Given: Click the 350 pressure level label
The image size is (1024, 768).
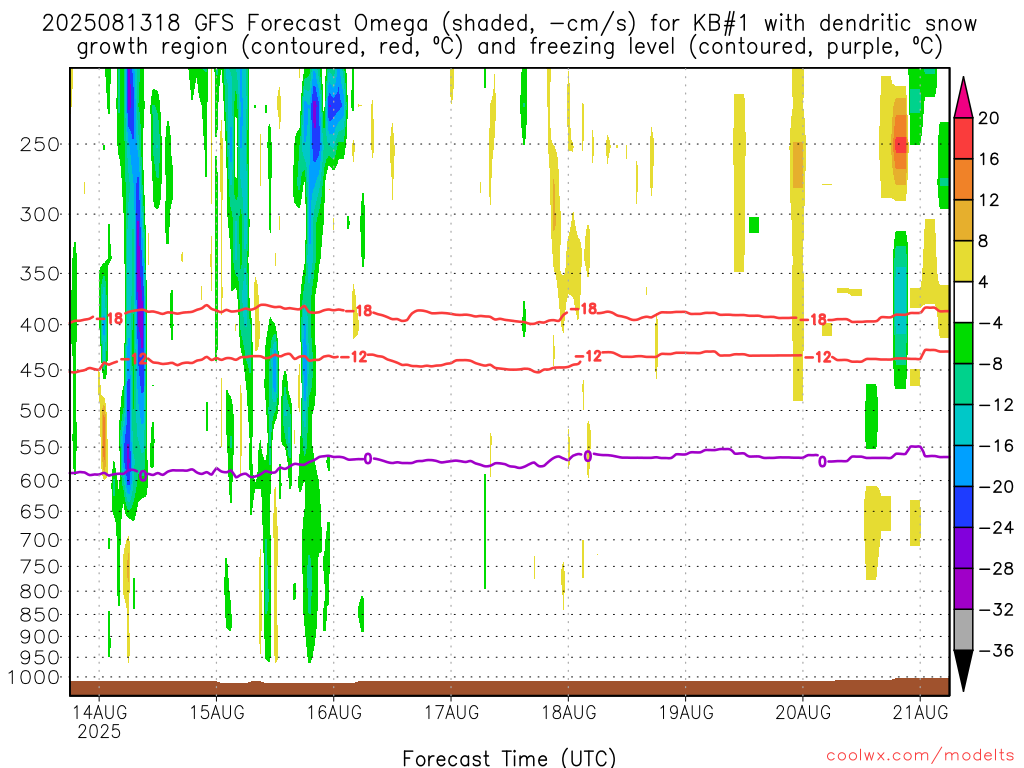Looking at the screenshot, I should [x=40, y=274].
